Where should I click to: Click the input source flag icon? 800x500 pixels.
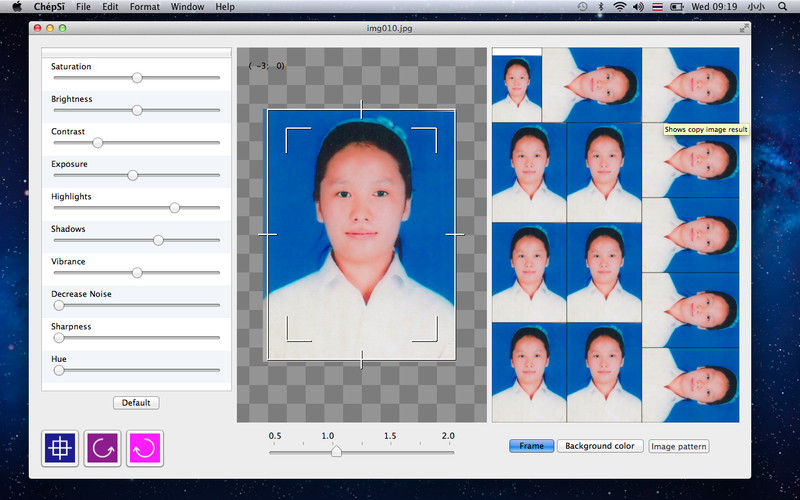tap(657, 7)
